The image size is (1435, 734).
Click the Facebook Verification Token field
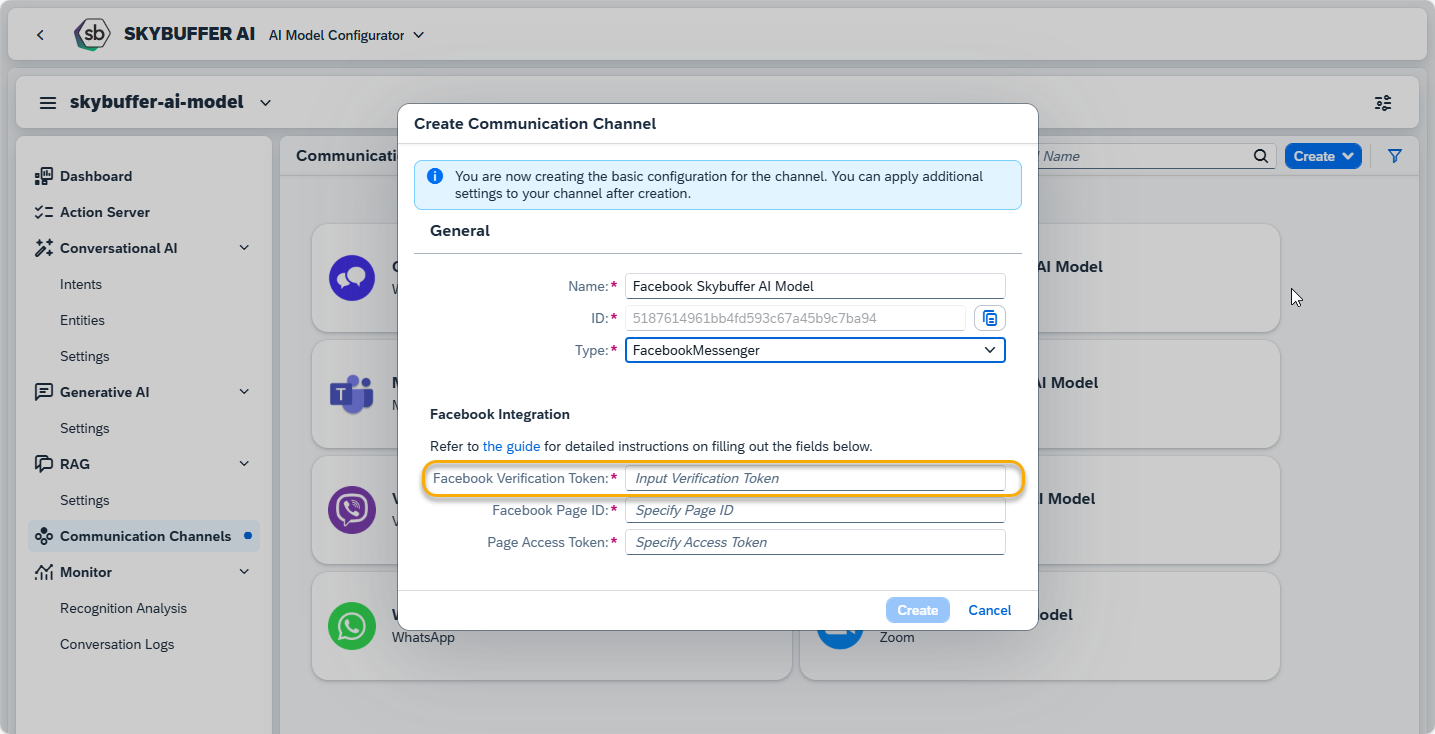coord(815,478)
